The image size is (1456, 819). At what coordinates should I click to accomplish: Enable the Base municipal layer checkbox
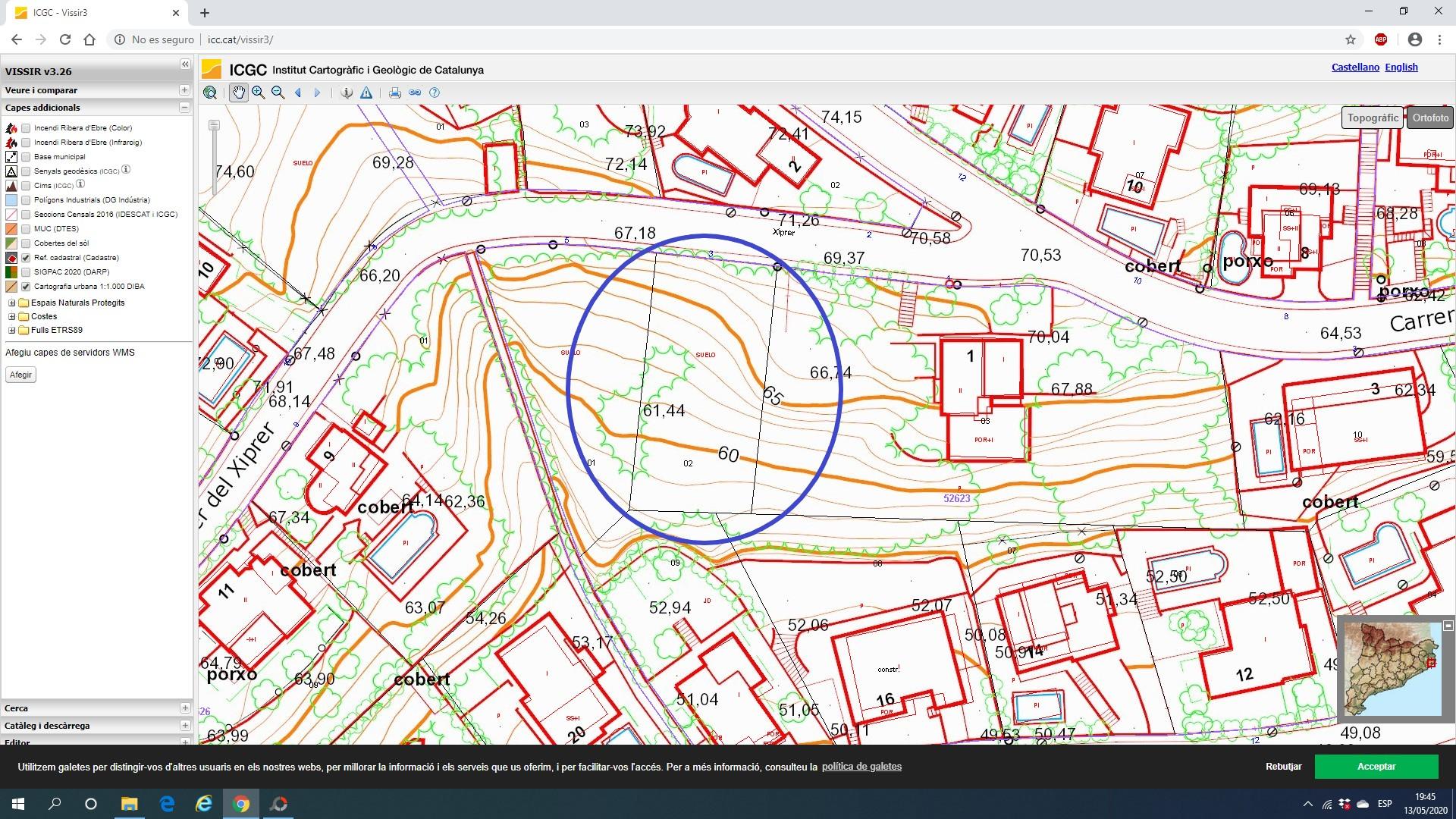coord(27,157)
